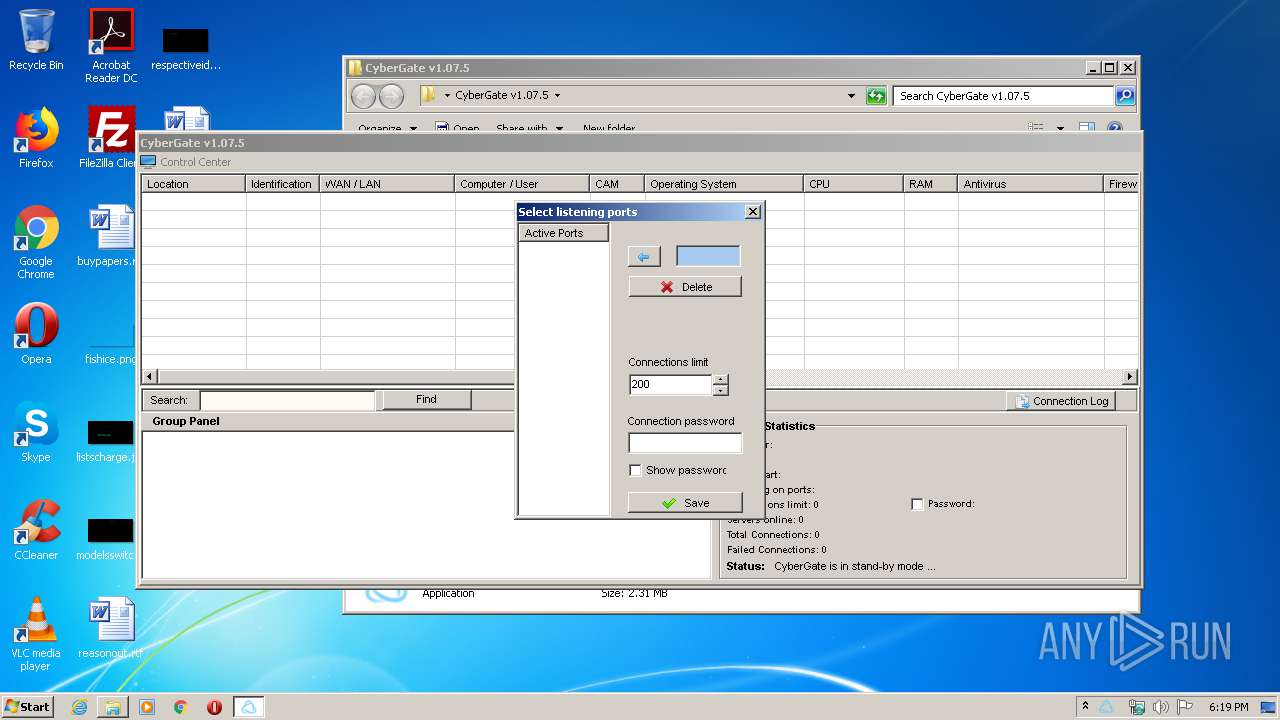Open the FileZilla Client desktop shortcut
Screen dimensions: 1280x720
click(111, 138)
